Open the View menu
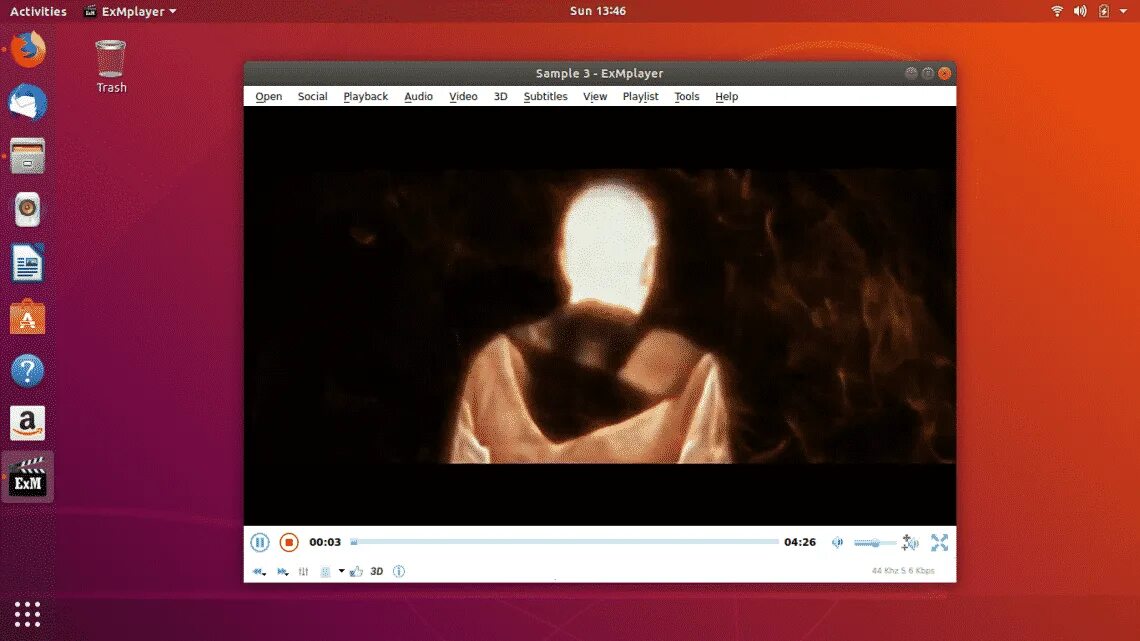Image resolution: width=1140 pixels, height=641 pixels. [x=595, y=96]
